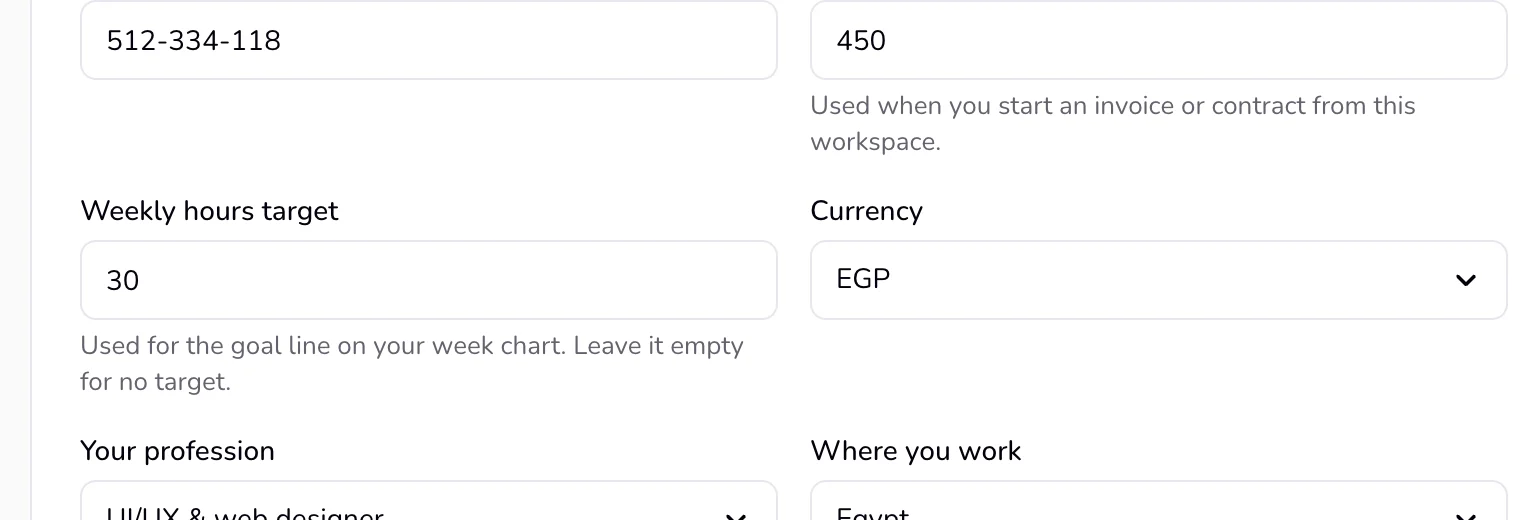Click the field with value 450

click(x=1158, y=40)
